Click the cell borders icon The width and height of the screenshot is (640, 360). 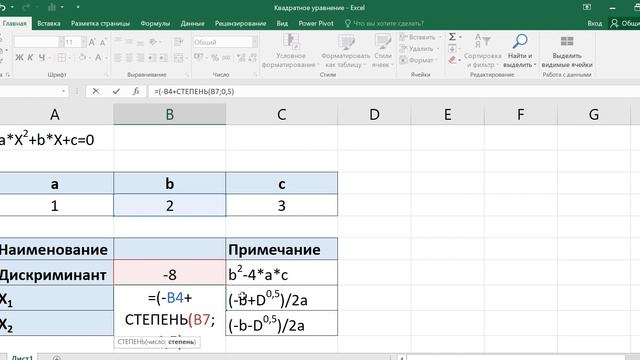61,58
